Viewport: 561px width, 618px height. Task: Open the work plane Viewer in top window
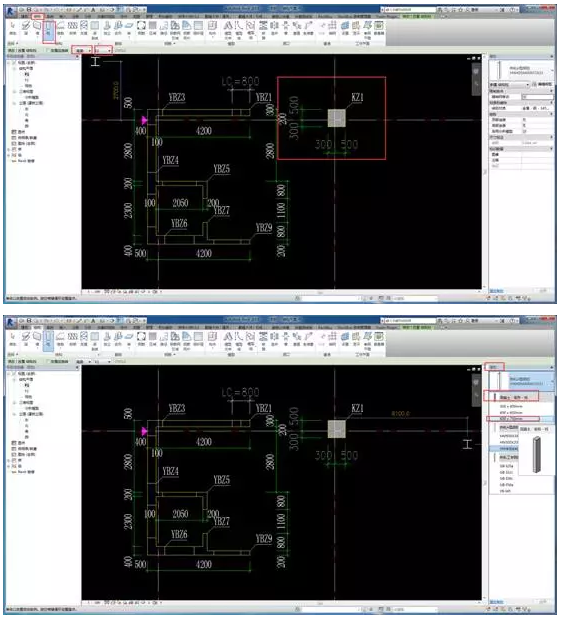[x=378, y=28]
